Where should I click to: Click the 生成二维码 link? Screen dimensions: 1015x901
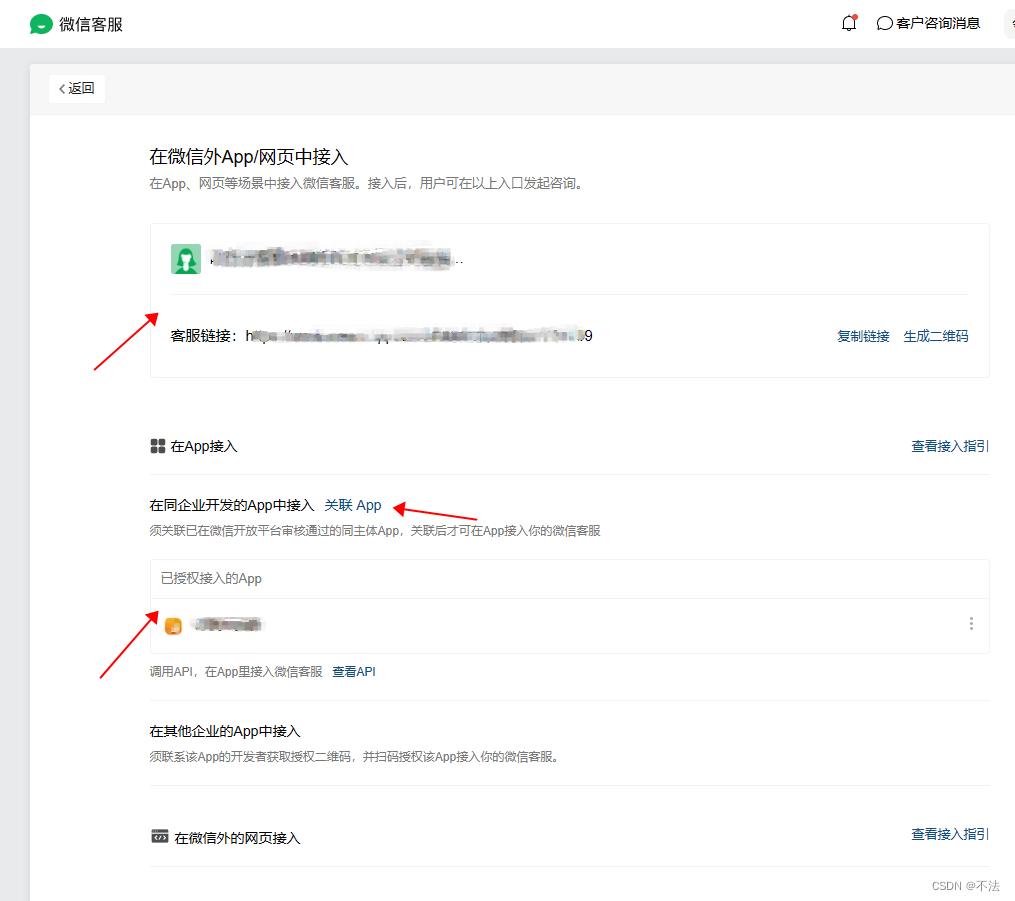[x=935, y=337]
